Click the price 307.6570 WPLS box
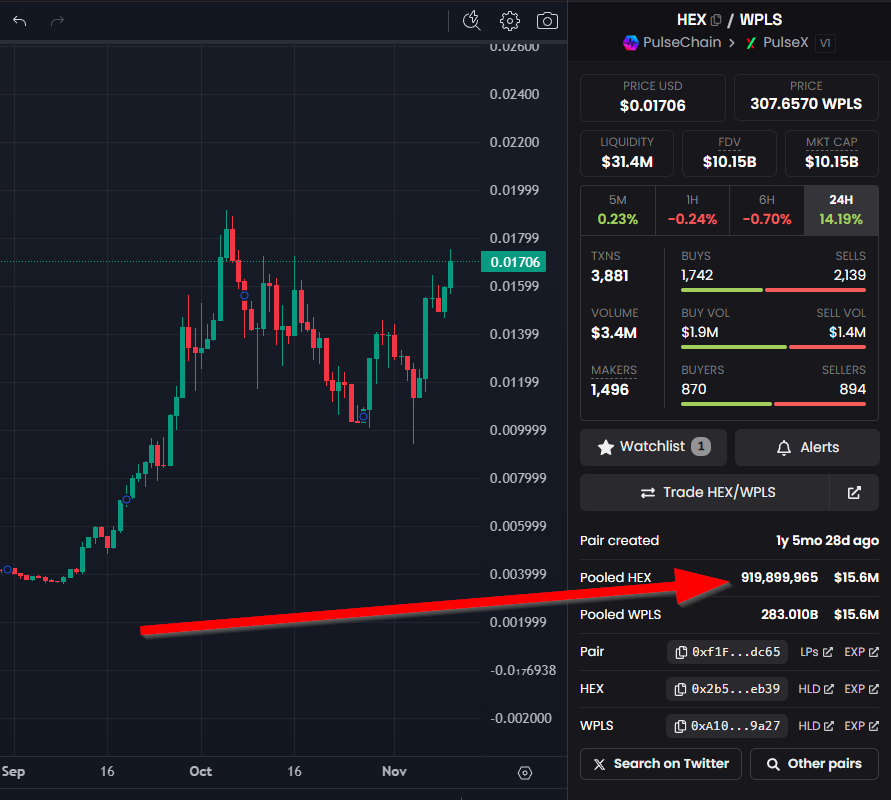 (x=806, y=97)
